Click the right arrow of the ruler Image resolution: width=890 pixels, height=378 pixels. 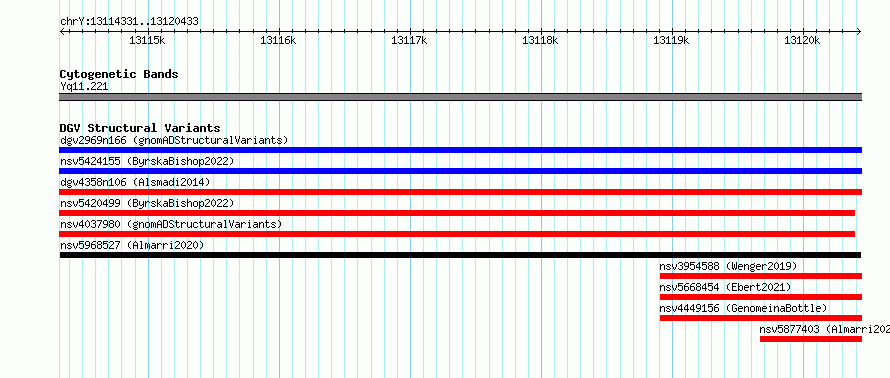pyautogui.click(x=859, y=31)
